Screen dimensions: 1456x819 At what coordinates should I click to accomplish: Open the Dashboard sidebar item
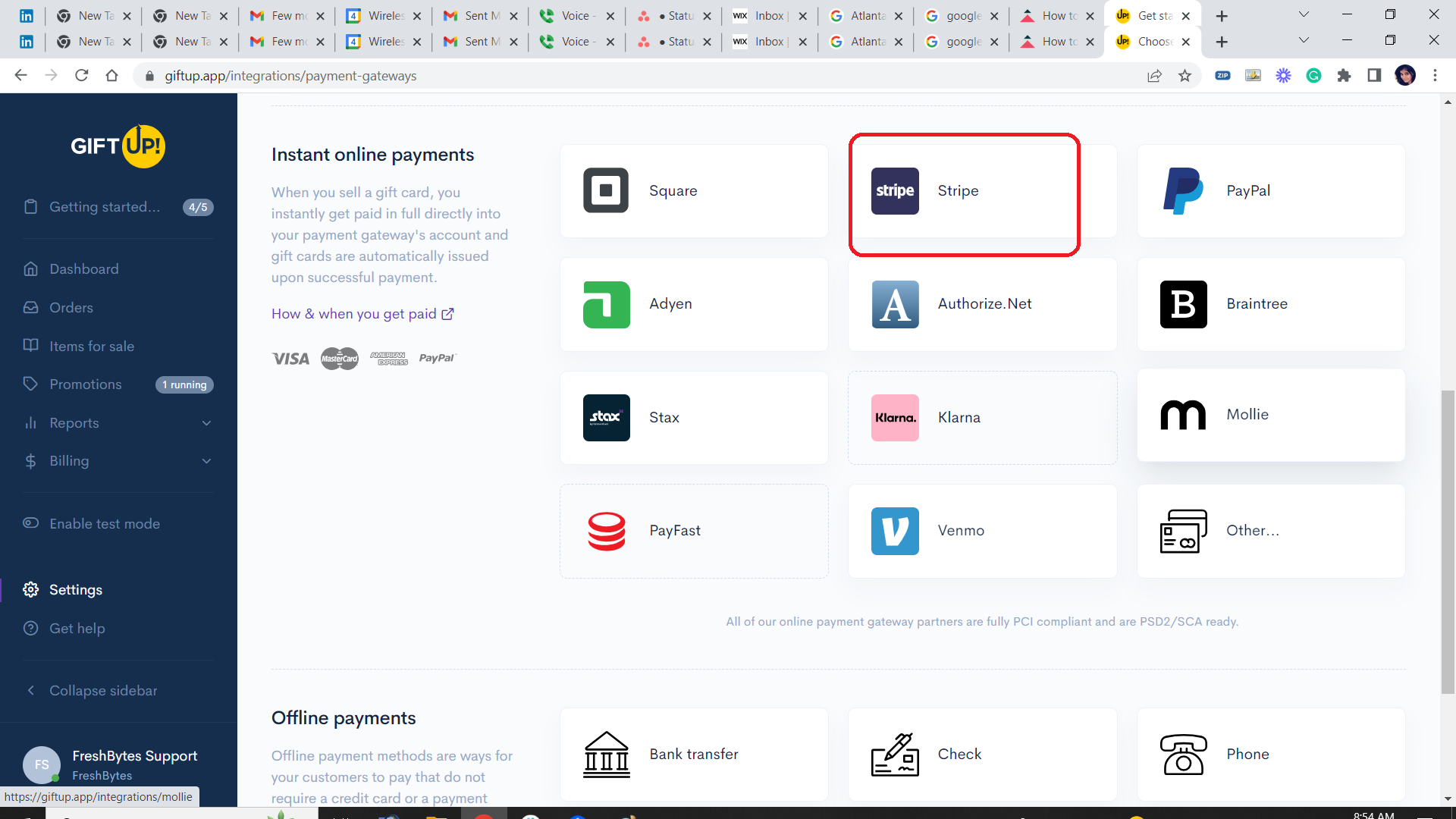tap(83, 269)
